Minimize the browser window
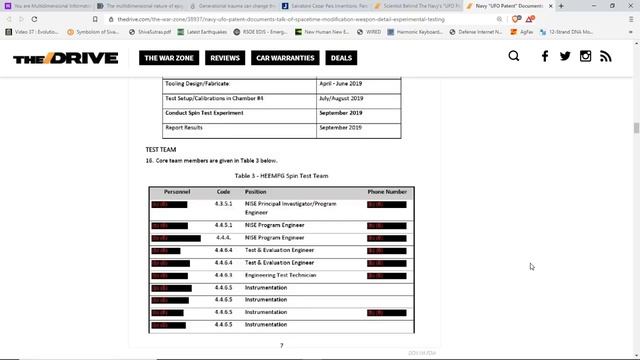Image resolution: width=640 pixels, height=360 pixels. pos(594,6)
